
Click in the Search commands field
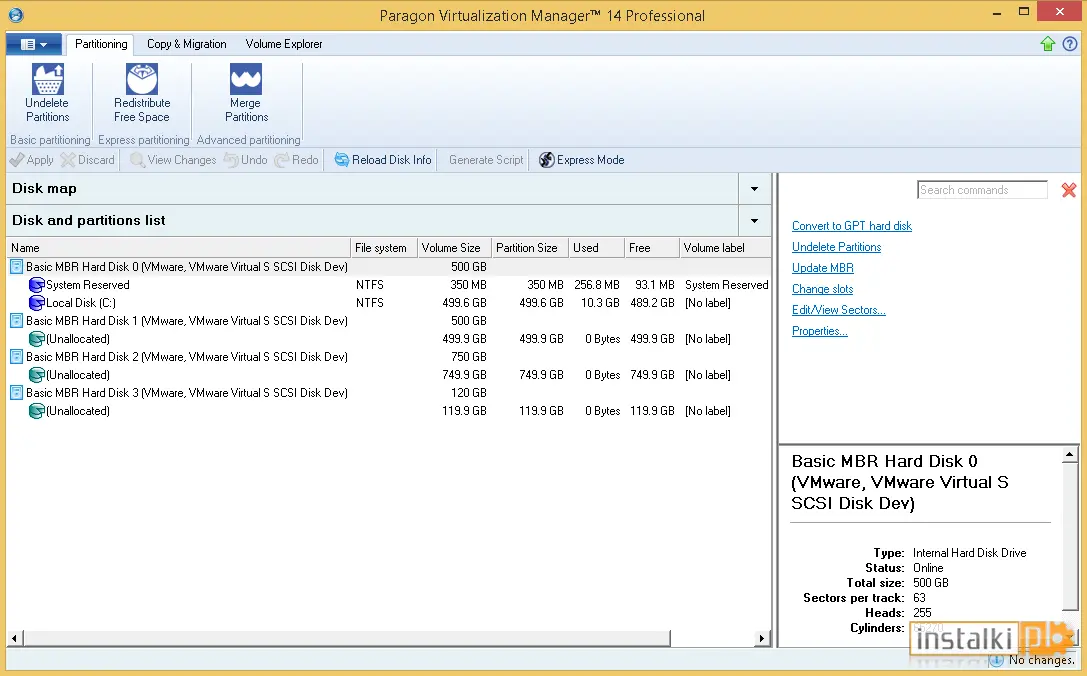(982, 190)
